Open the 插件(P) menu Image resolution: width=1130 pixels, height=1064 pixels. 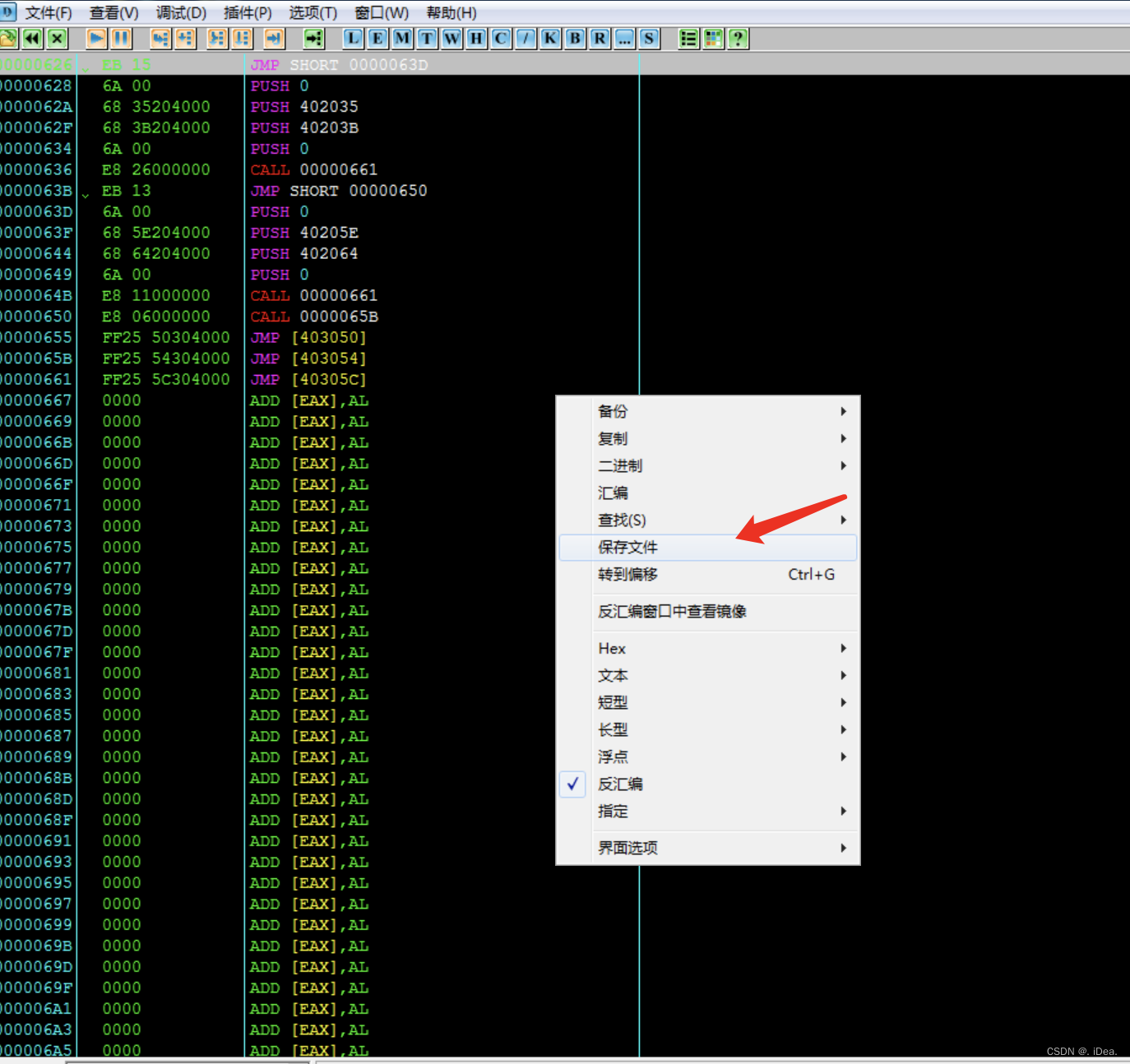(x=248, y=13)
